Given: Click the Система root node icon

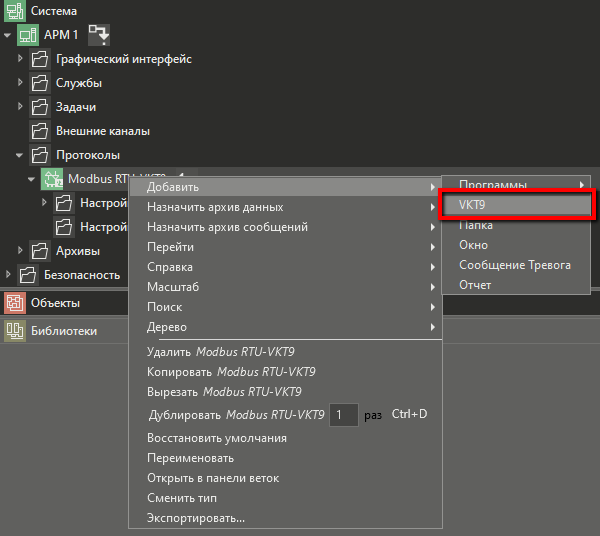Looking at the screenshot, I should coord(14,10).
